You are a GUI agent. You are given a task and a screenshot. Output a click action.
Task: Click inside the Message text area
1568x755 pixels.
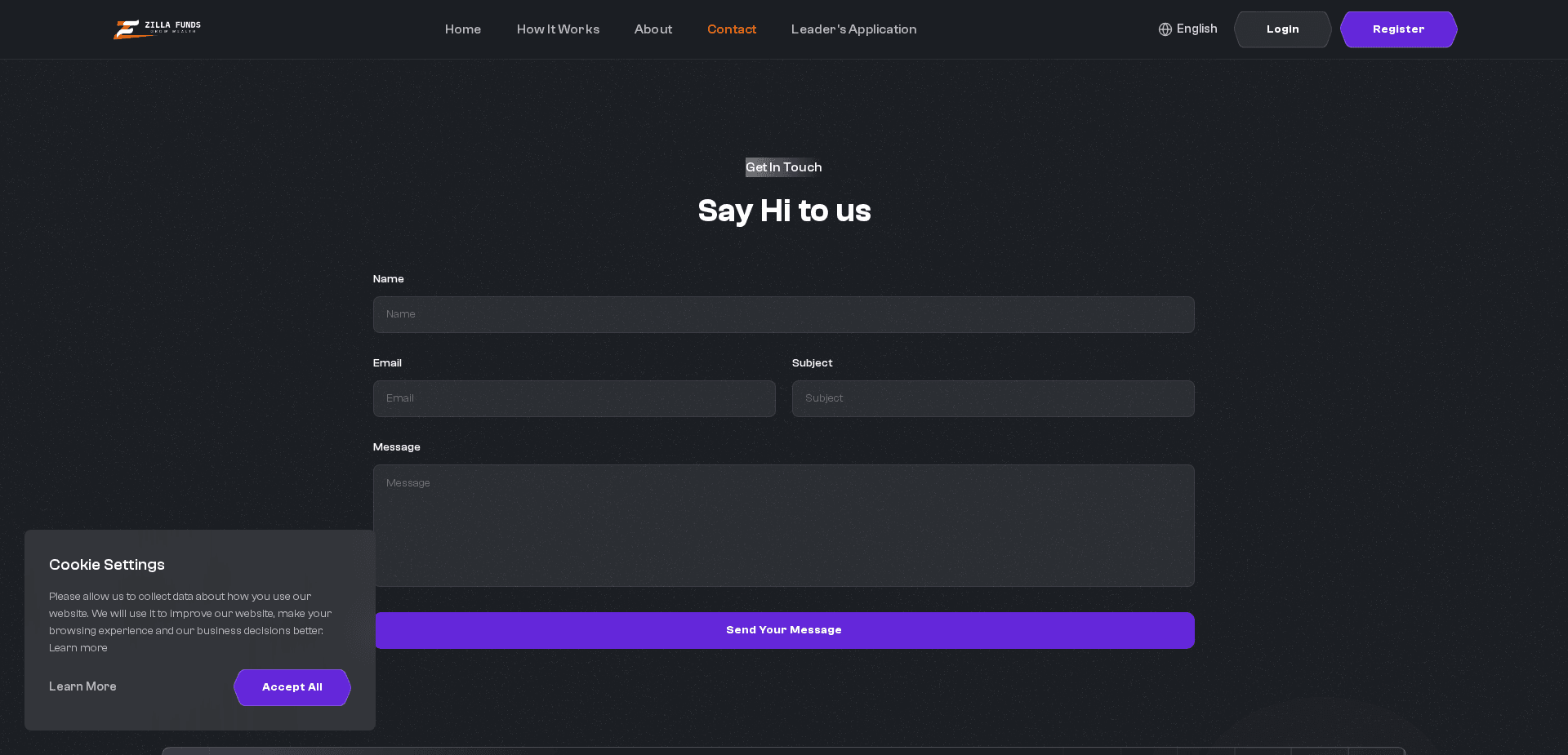tap(783, 526)
